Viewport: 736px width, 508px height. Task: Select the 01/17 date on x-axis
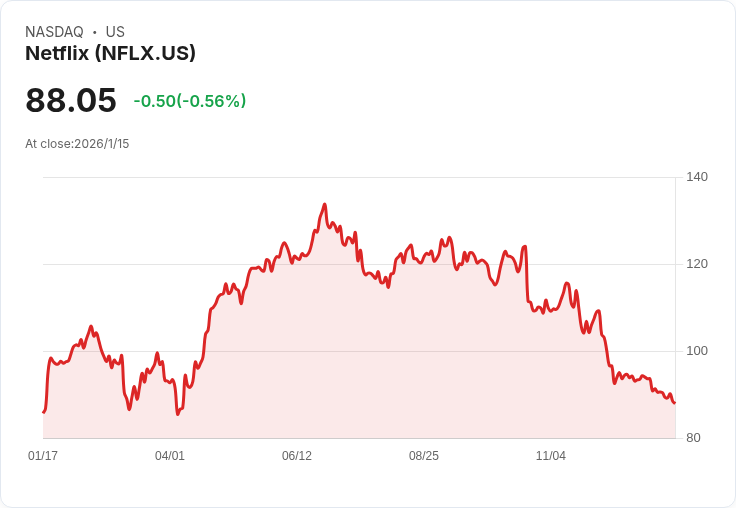(43, 456)
